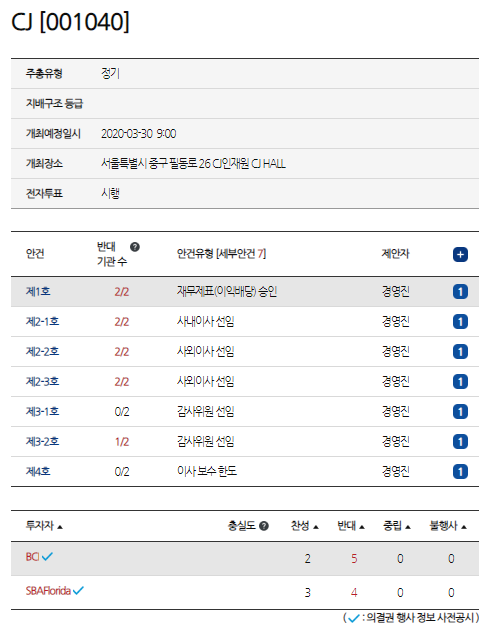The width and height of the screenshot is (489, 627).
Task: Open detail badge for 제2-3호 agenda
Action: (460, 381)
